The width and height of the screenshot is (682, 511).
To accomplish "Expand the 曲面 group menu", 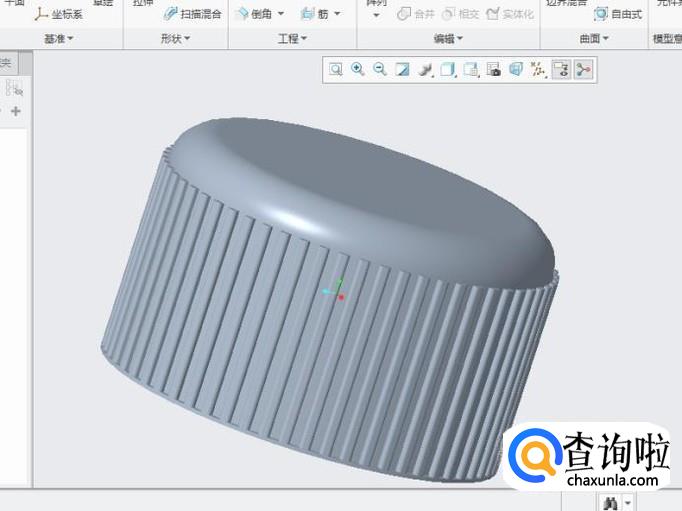I will point(594,39).
